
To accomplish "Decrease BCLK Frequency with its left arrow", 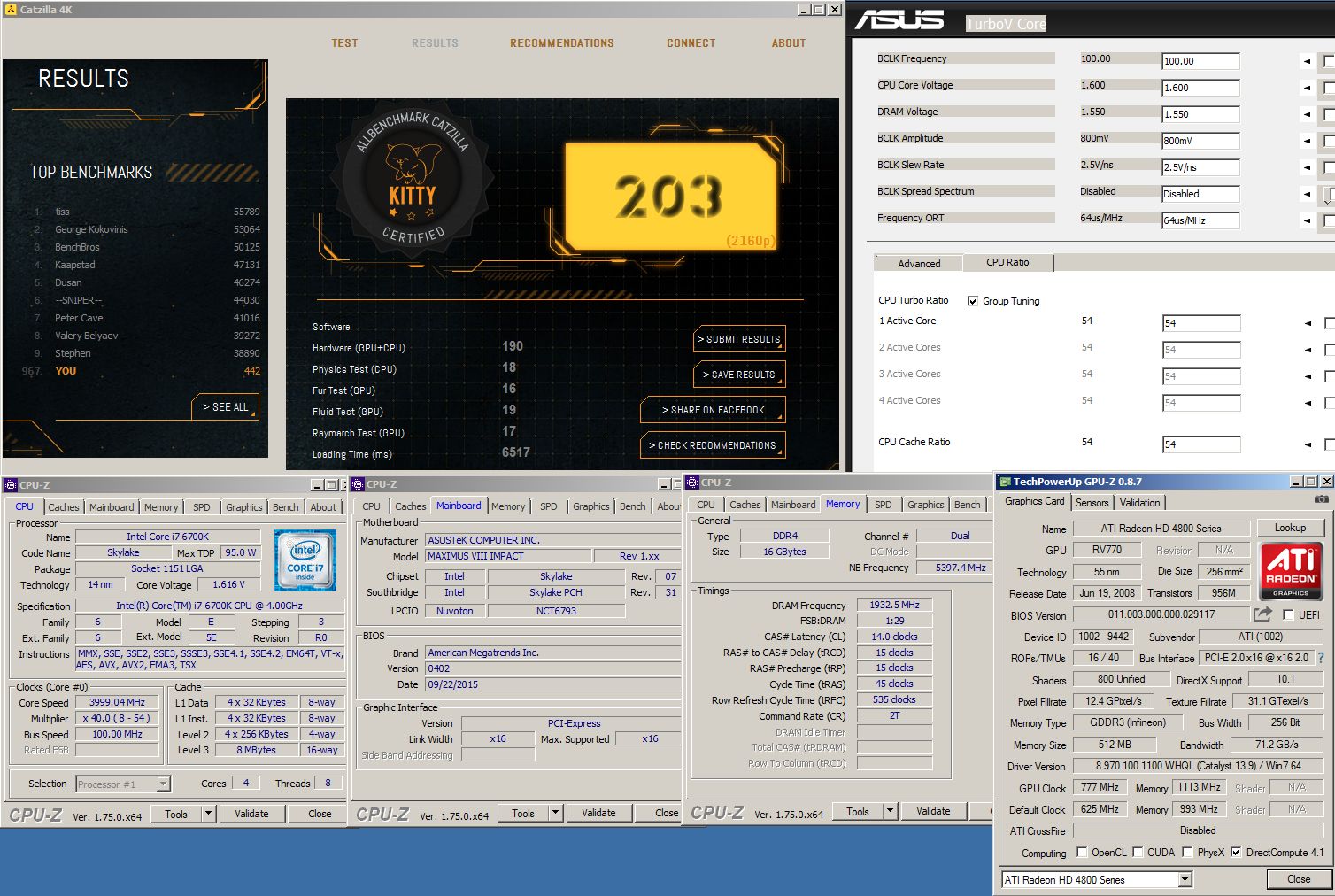I will click(1307, 61).
